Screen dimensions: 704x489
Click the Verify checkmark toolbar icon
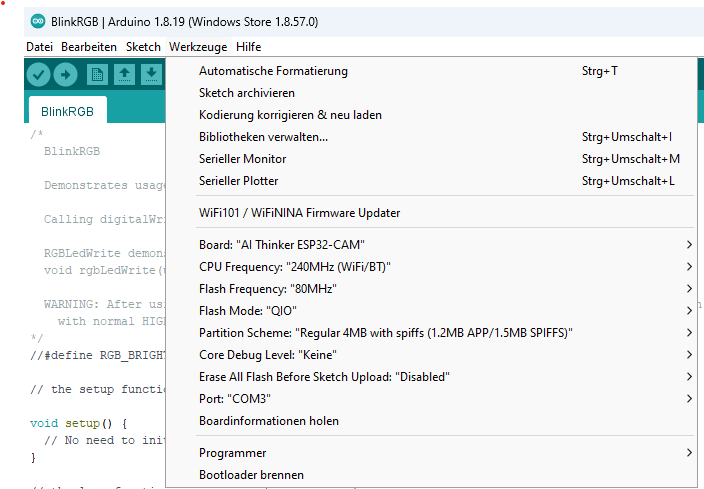39,74
